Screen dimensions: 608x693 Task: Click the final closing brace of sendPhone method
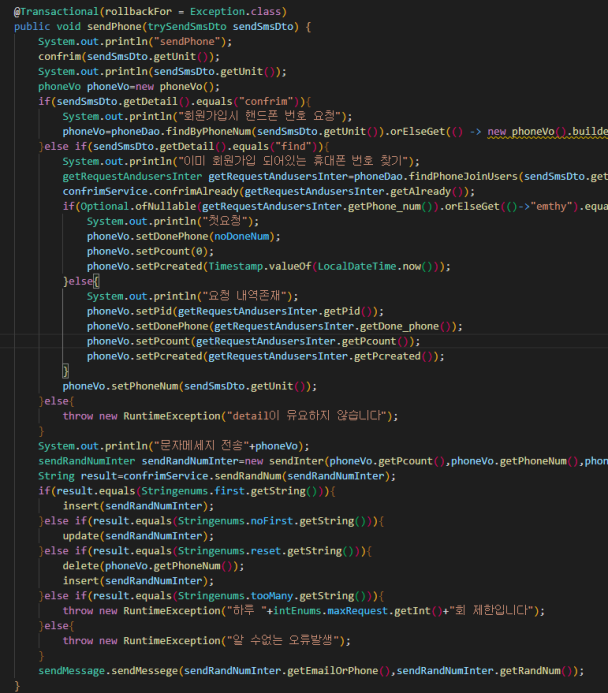click(17, 686)
